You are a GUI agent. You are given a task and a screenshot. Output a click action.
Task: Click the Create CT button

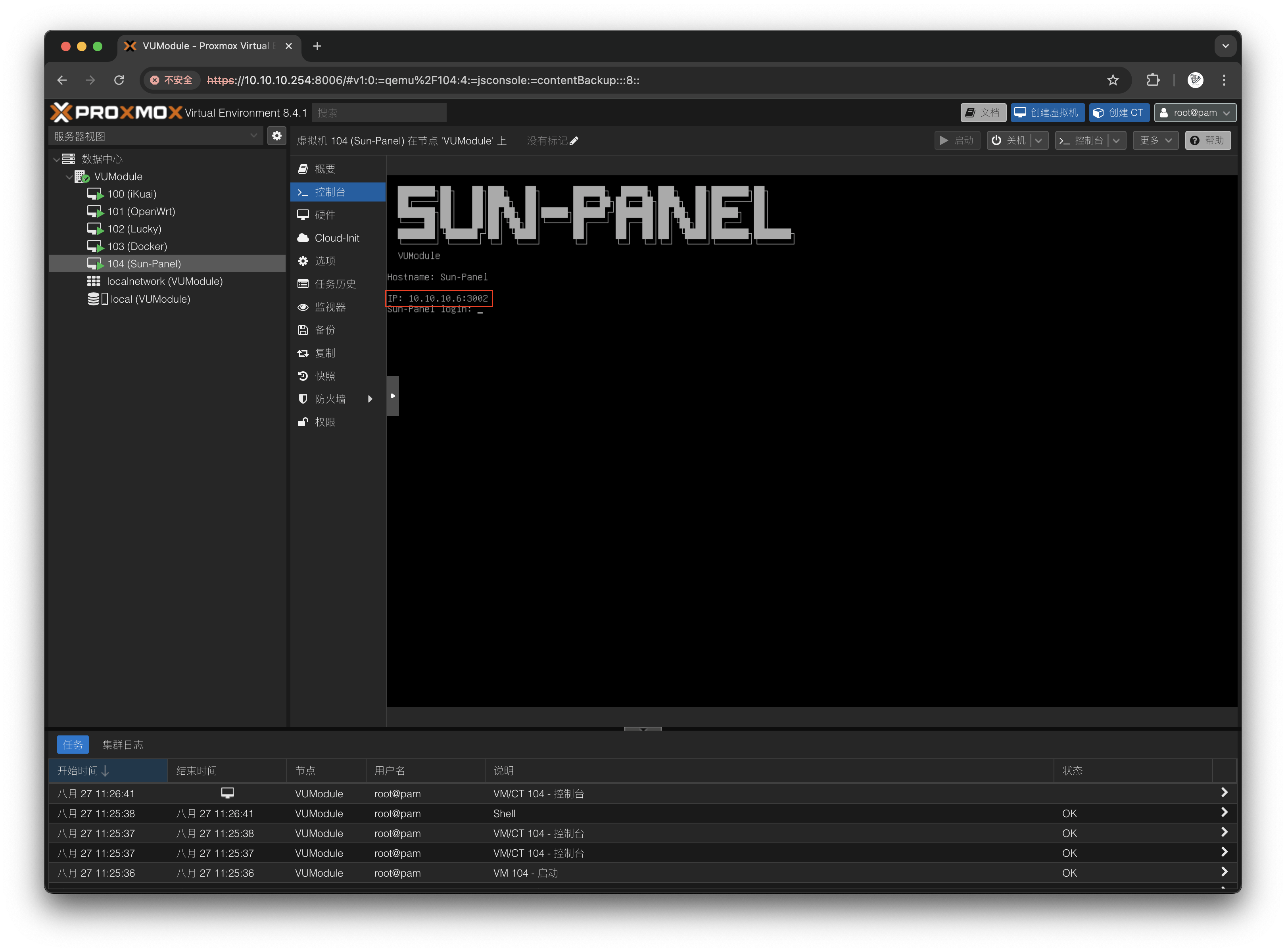coord(1119,112)
